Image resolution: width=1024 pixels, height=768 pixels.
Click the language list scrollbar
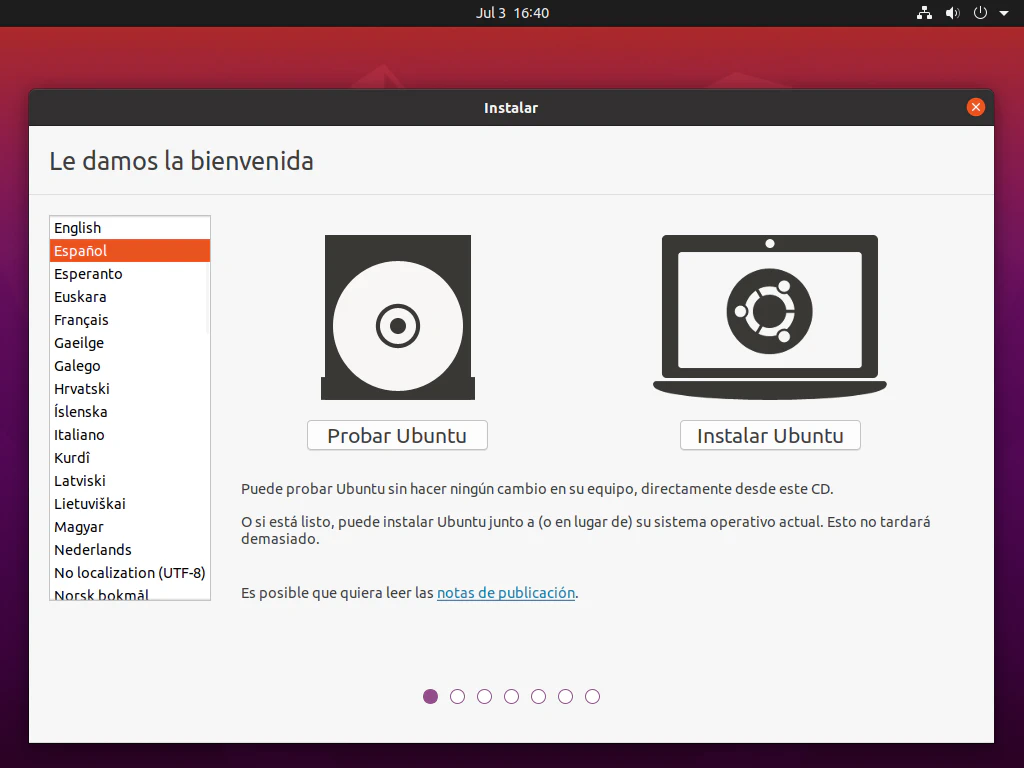pyautogui.click(x=208, y=300)
